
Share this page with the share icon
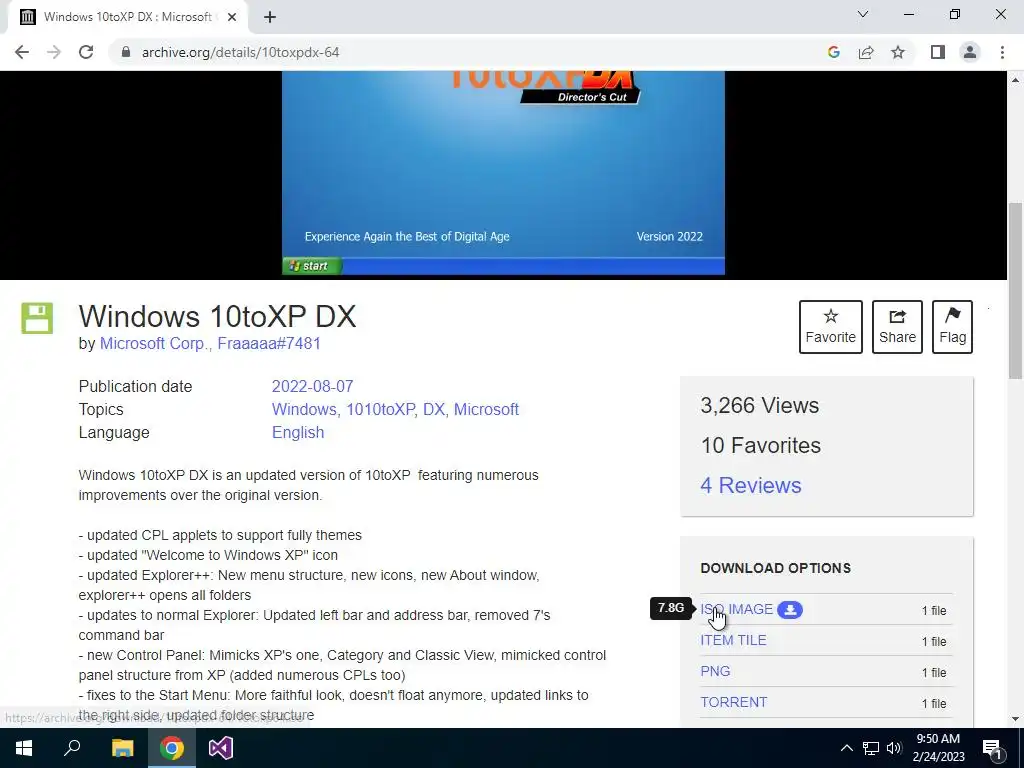[x=866, y=52]
